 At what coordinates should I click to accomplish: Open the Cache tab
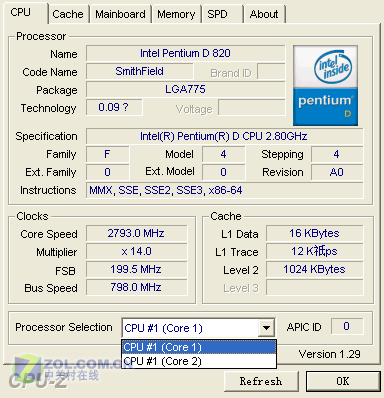[68, 14]
